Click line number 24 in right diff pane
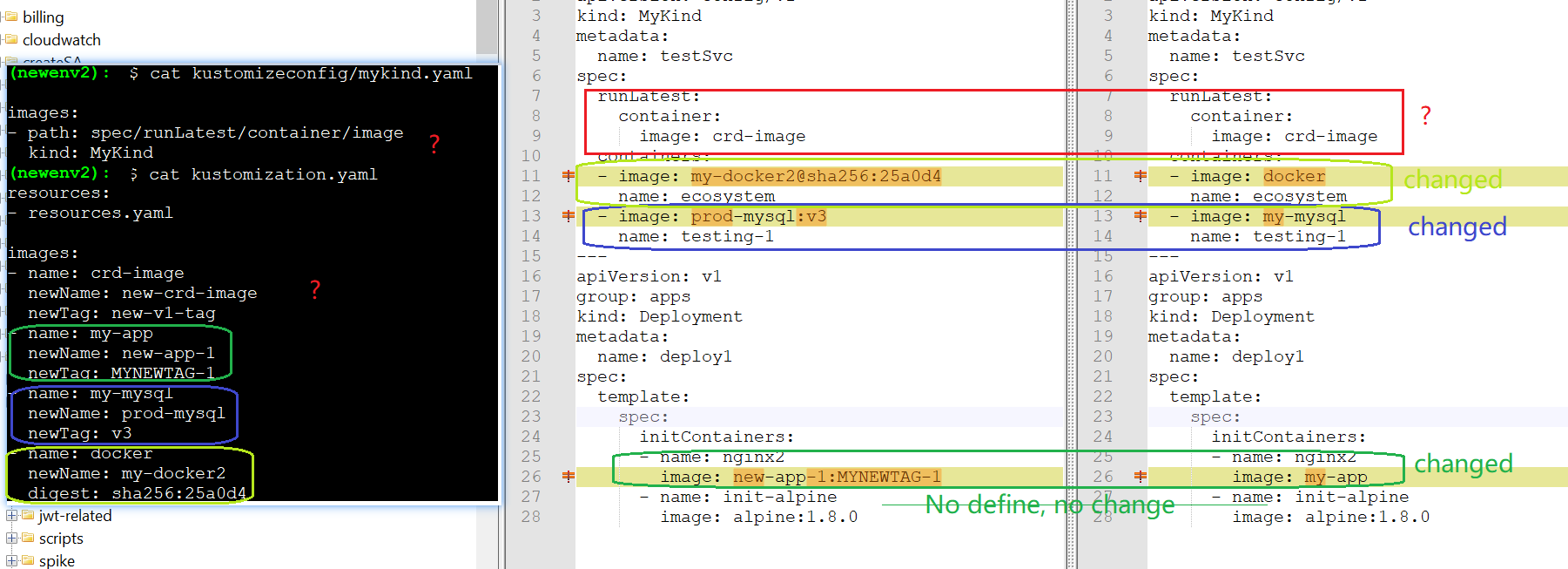The width and height of the screenshot is (1568, 569). tap(1103, 437)
